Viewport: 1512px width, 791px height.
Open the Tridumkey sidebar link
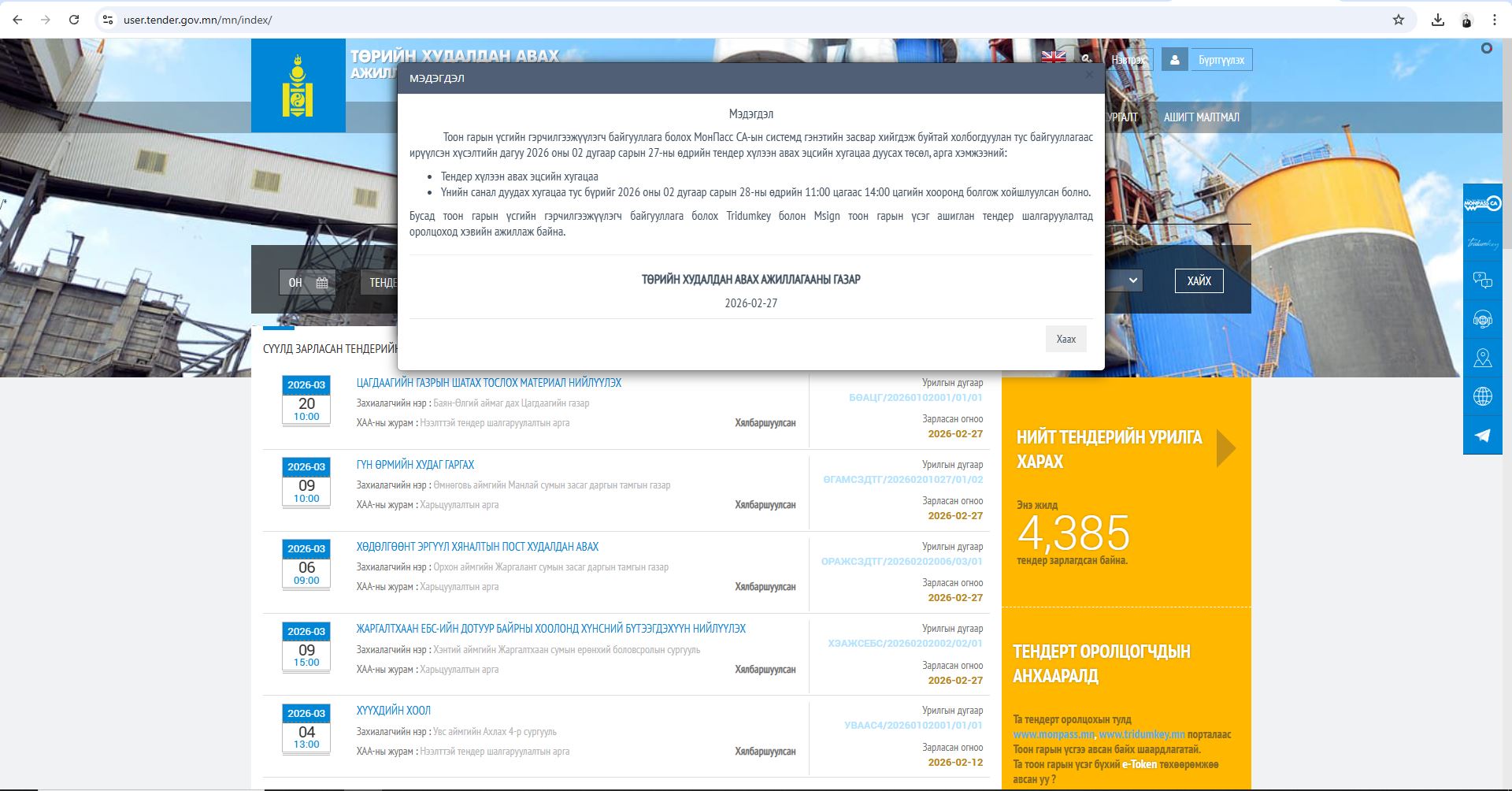pos(1482,243)
